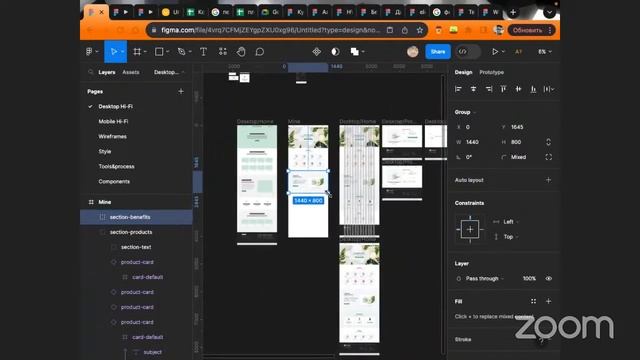Image resolution: width=640 pixels, height=360 pixels.
Task: Toggle independent corners icon
Action: (x=549, y=157)
